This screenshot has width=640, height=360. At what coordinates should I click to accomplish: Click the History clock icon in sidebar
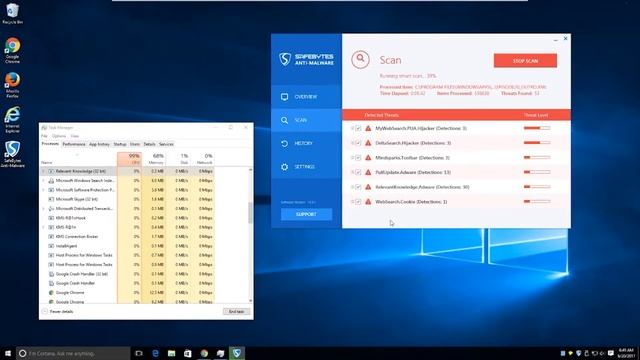[x=284, y=143]
